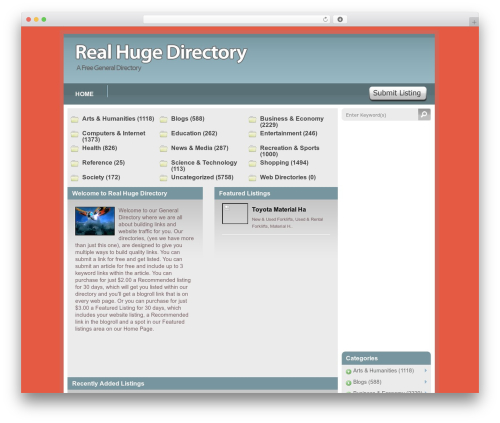Open Business & Economy (2229) category
Viewport: 500px width, 423px height.
coord(292,122)
